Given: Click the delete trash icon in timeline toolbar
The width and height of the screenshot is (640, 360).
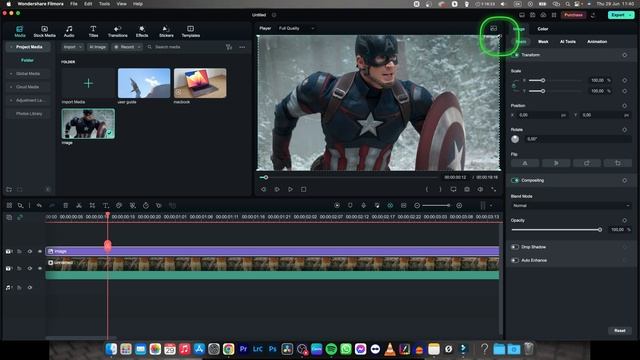Looking at the screenshot, I should 65,205.
